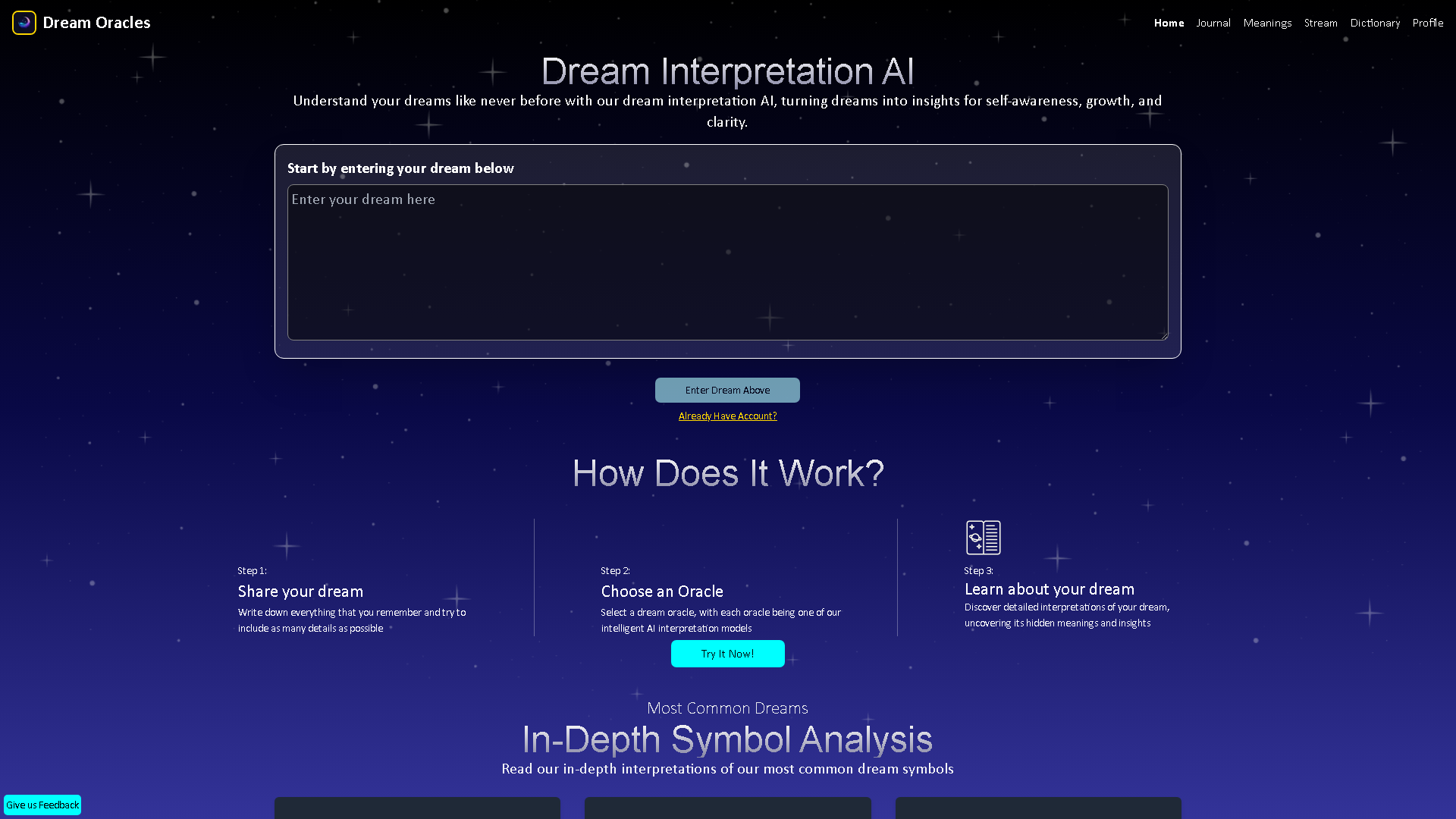Open the Already Have Account link
Image resolution: width=1456 pixels, height=819 pixels.
pyautogui.click(x=727, y=416)
